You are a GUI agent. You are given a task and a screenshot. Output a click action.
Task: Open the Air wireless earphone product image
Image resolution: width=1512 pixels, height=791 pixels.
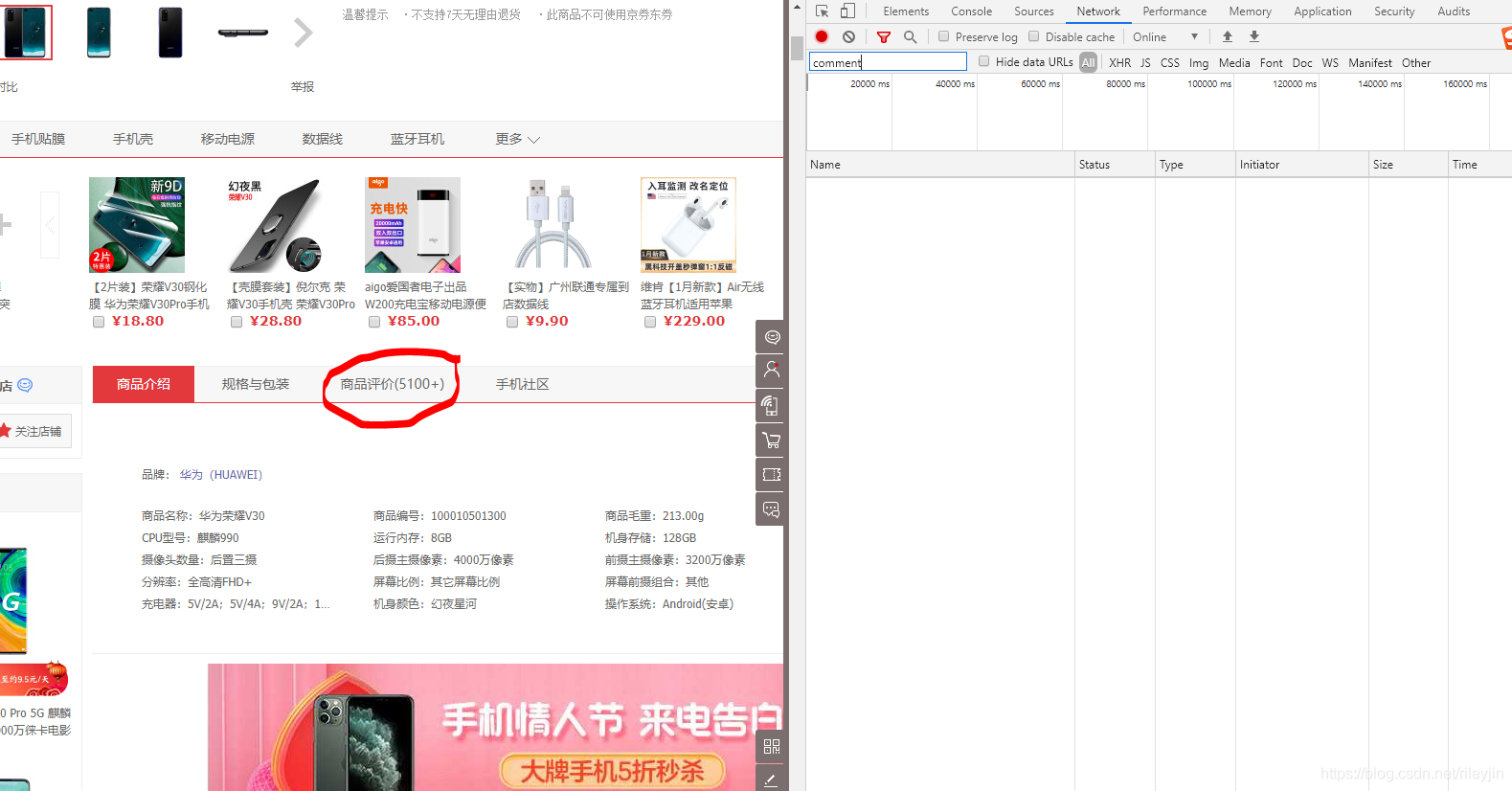click(688, 225)
